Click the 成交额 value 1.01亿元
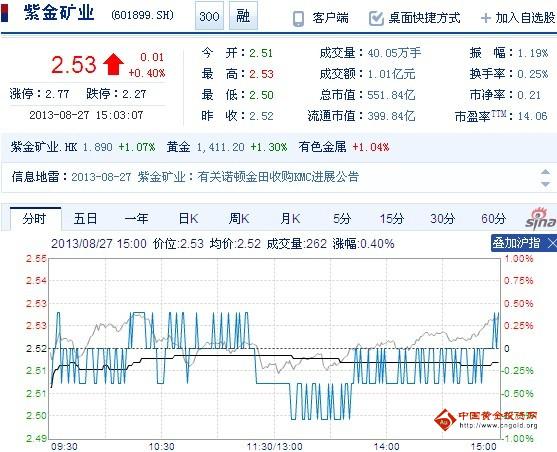 click(391, 74)
